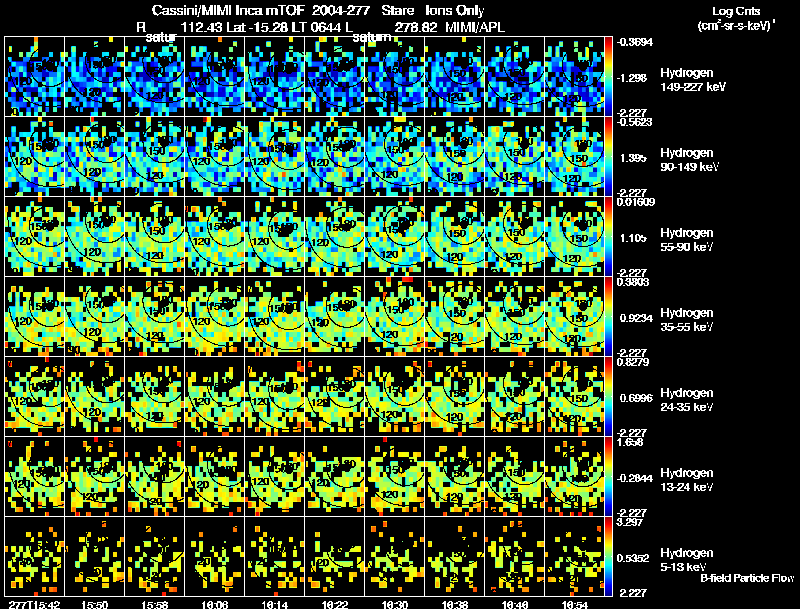Click the '0.6996' color scale value

(636, 398)
